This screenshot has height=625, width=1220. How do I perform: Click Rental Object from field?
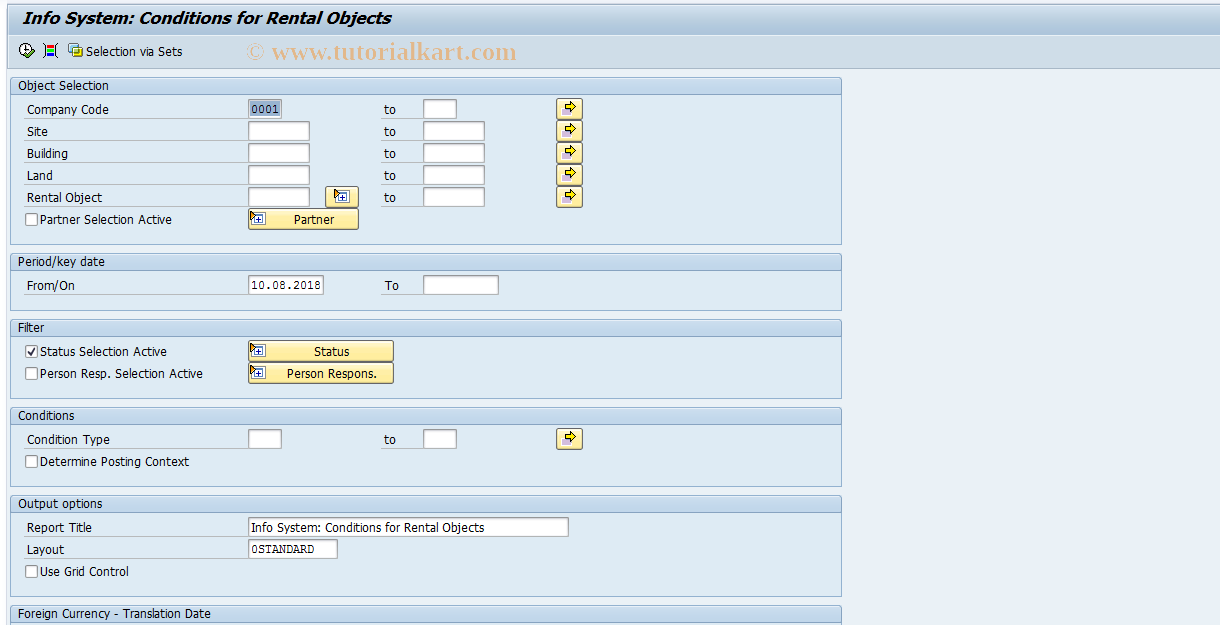[x=279, y=197]
